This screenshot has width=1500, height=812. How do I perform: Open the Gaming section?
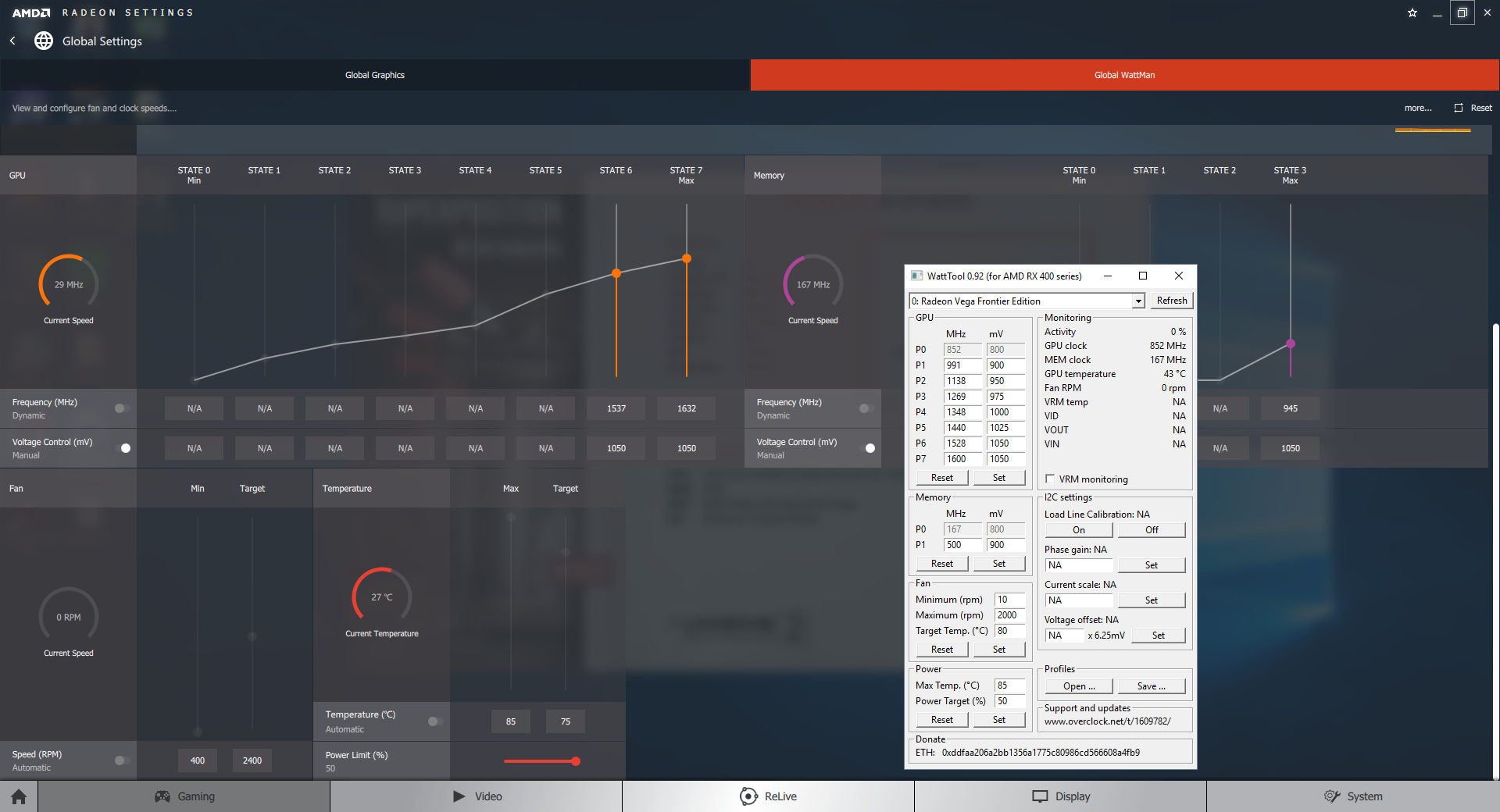184,796
